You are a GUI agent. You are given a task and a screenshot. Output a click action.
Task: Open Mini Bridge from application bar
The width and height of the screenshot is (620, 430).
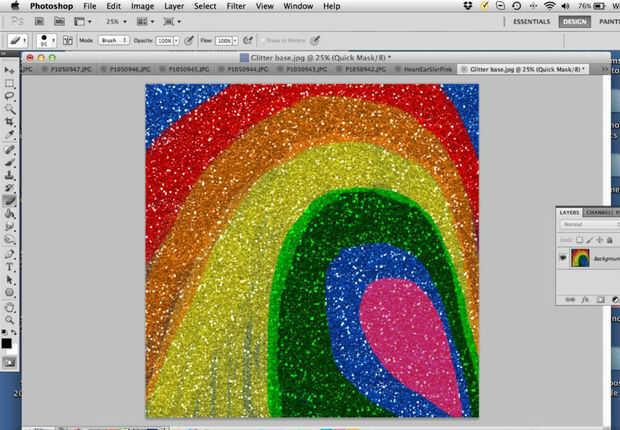click(x=59, y=21)
